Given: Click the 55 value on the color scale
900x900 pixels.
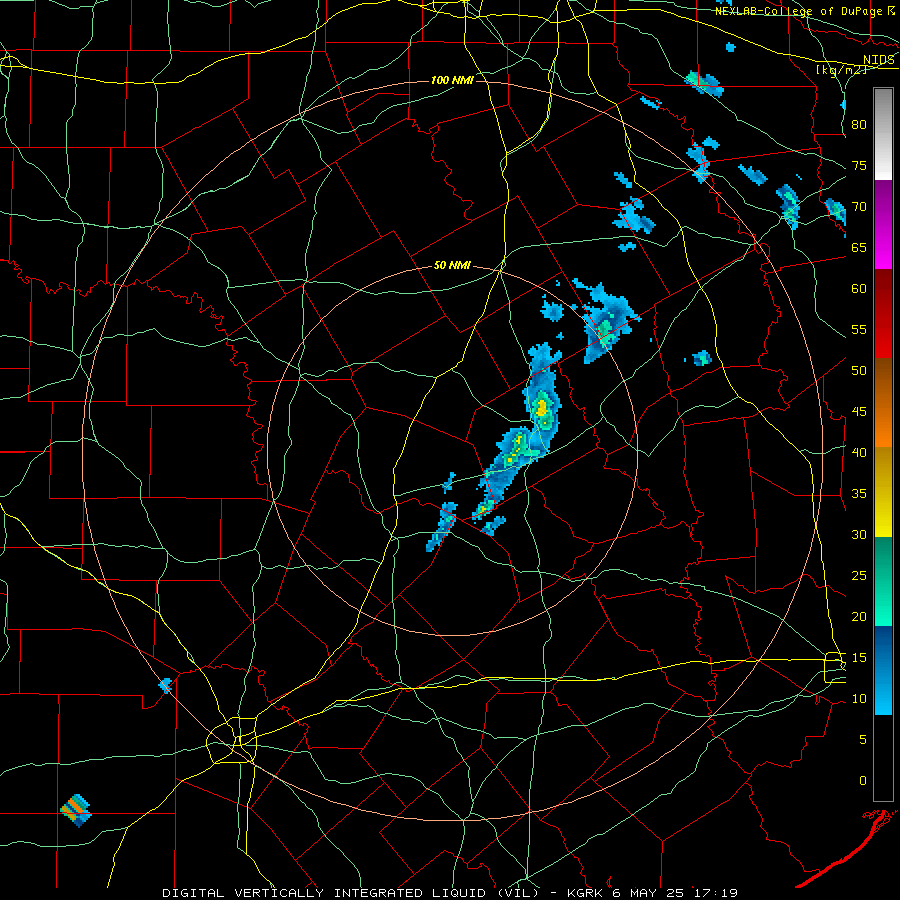Looking at the screenshot, I should 859,329.
